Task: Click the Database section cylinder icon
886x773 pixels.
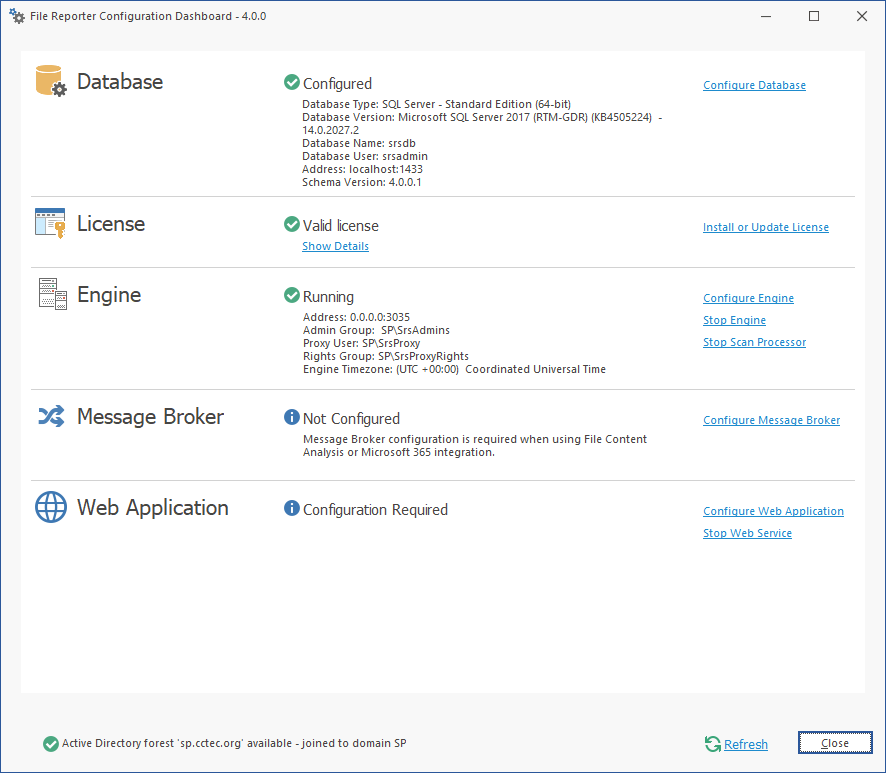Action: pyautogui.click(x=50, y=81)
